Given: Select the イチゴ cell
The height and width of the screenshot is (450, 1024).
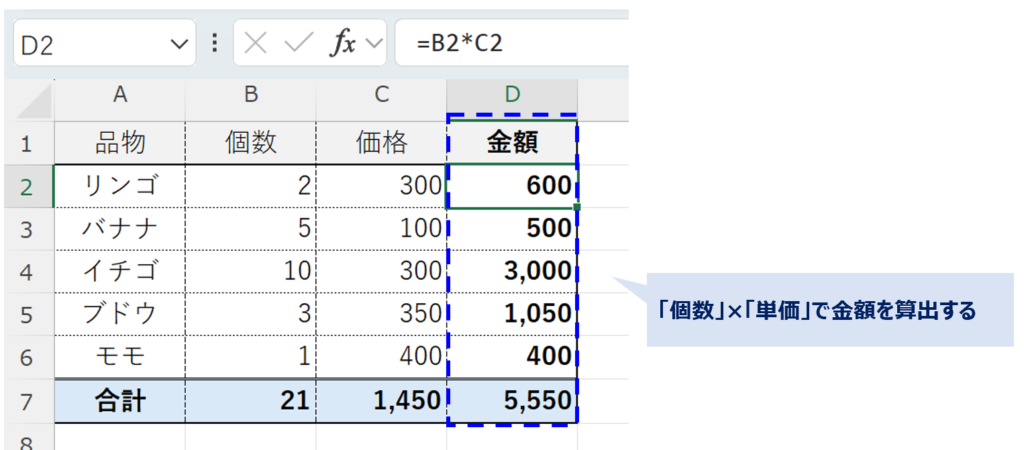Looking at the screenshot, I should point(120,272).
